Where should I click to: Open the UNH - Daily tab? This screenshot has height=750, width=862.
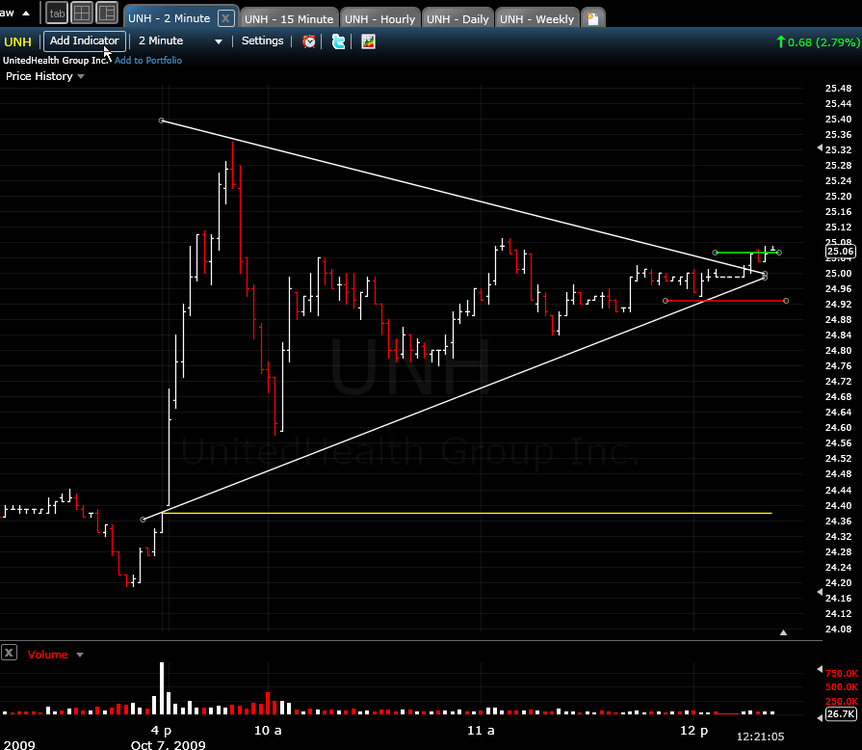[457, 19]
